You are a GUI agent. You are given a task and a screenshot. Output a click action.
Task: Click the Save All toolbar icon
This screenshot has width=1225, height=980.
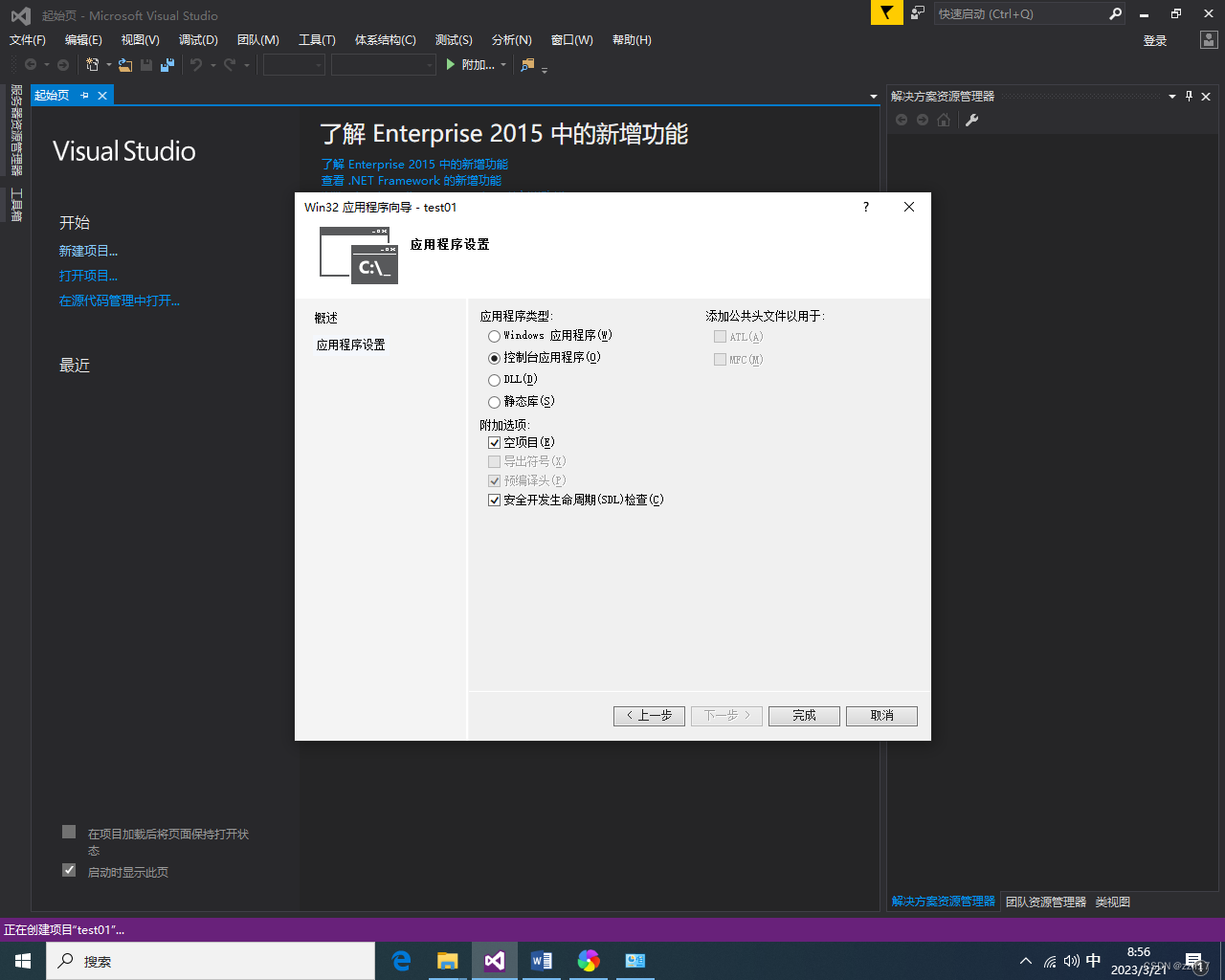(x=168, y=65)
